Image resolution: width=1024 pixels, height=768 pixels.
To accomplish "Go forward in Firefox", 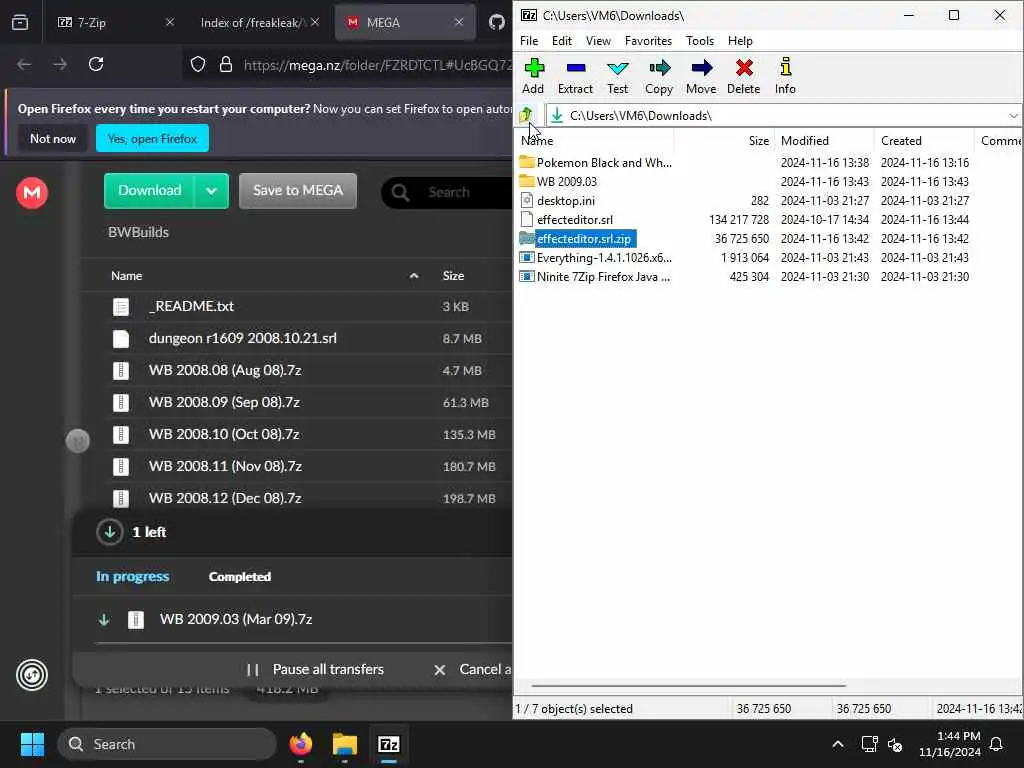I will (60, 64).
